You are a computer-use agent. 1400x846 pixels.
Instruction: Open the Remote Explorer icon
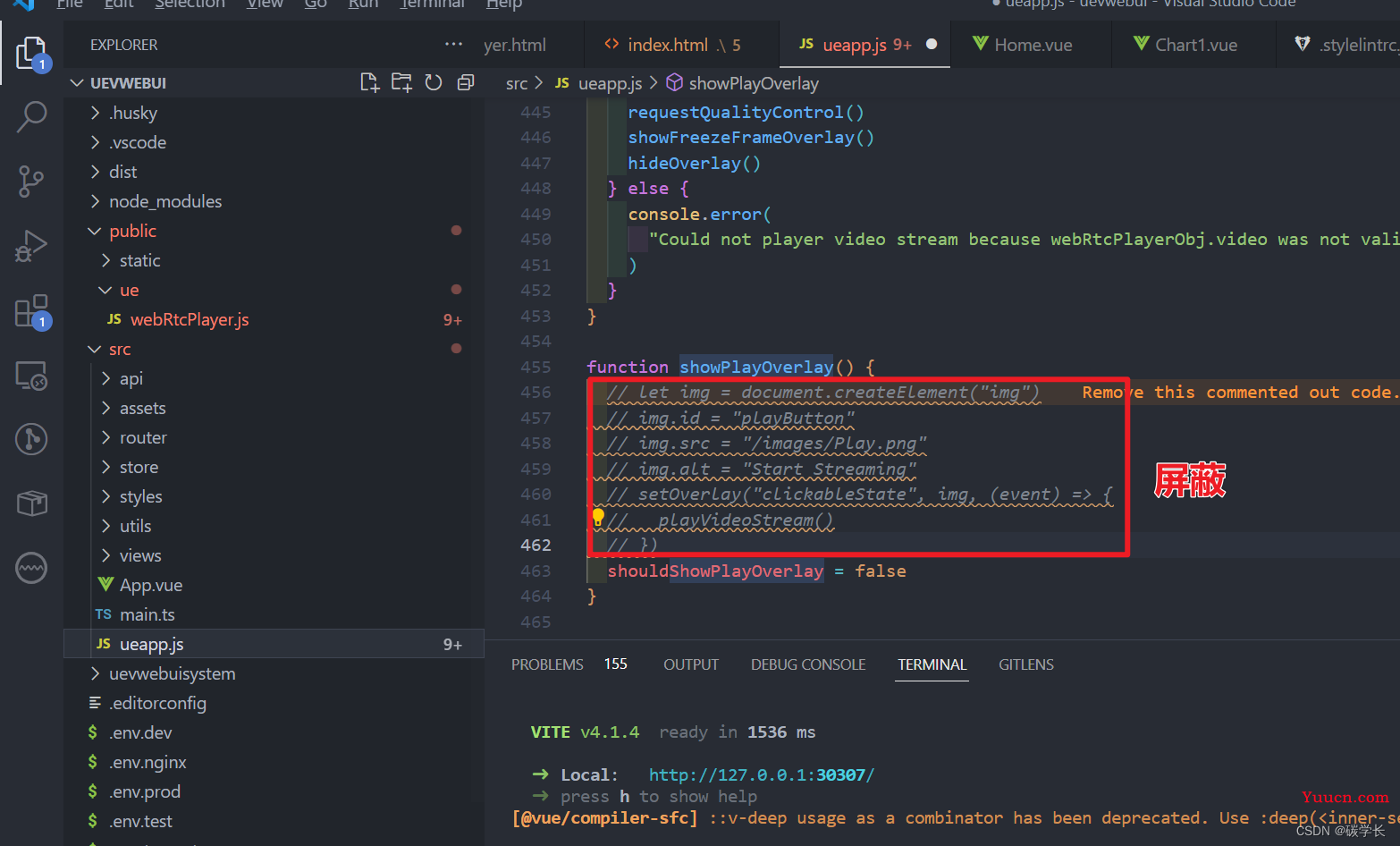(32, 376)
